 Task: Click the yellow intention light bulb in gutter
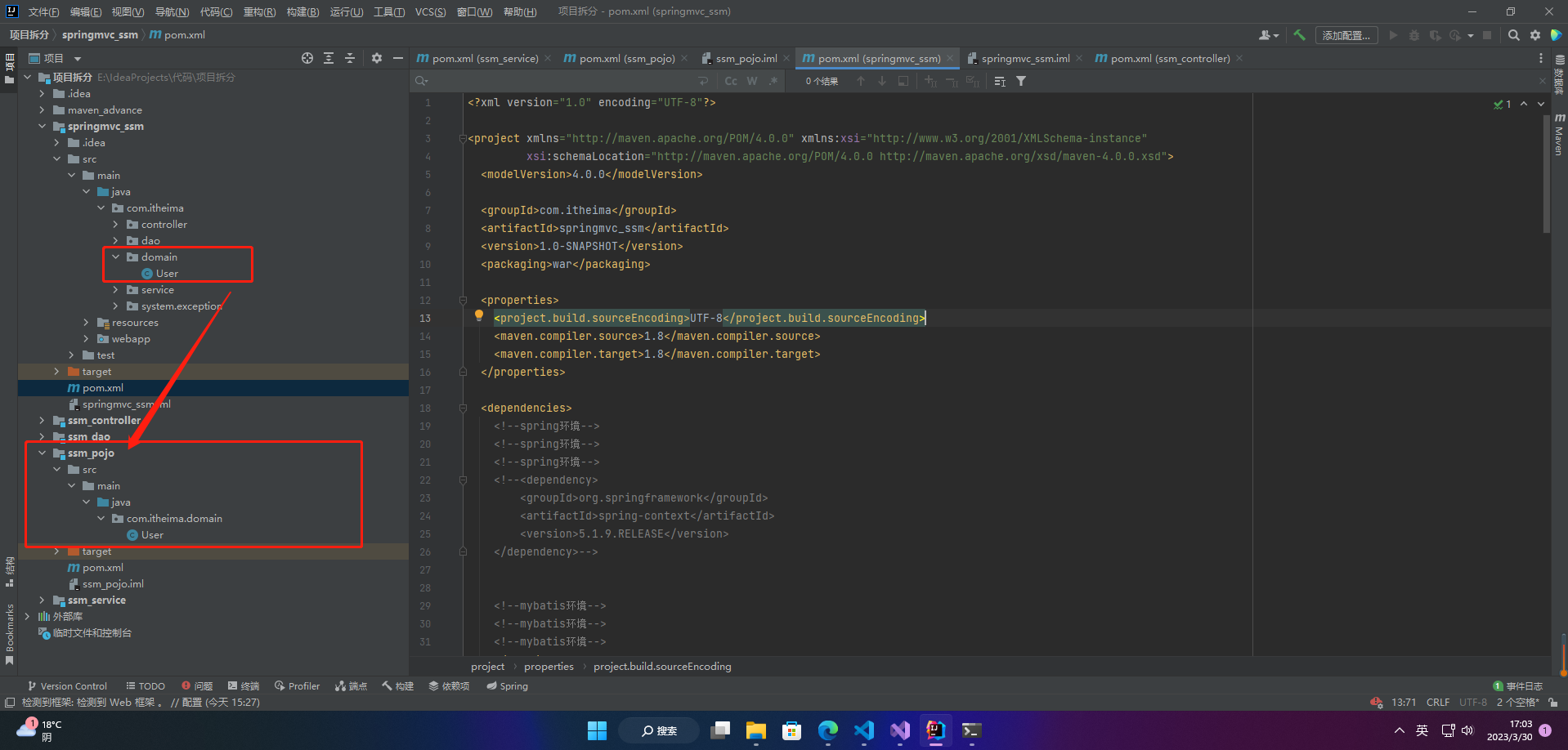479,316
